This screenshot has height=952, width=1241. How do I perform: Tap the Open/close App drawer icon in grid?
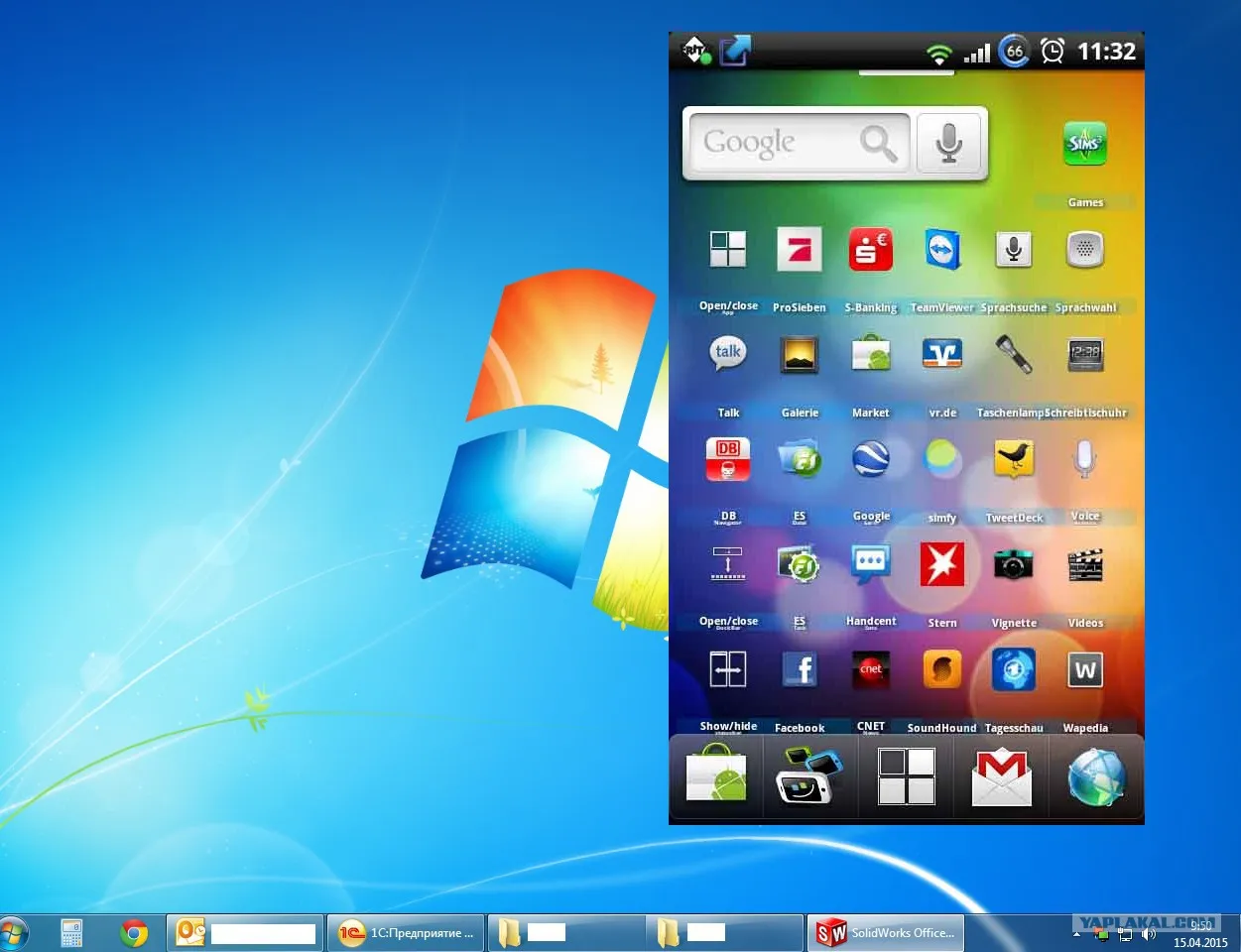[728, 250]
